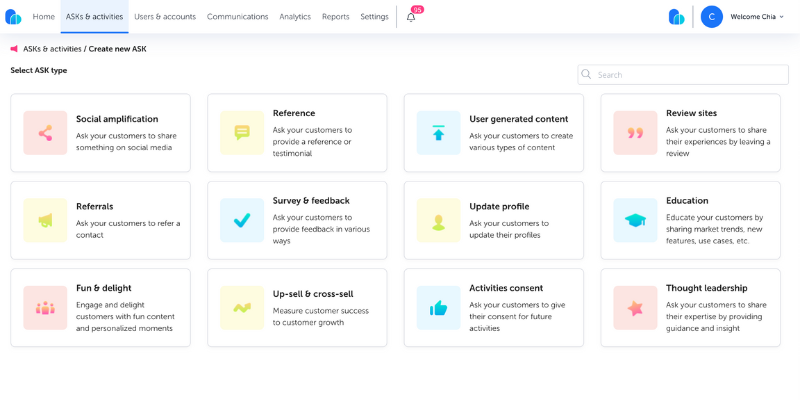Click the User generated content upload icon

(x=438, y=133)
